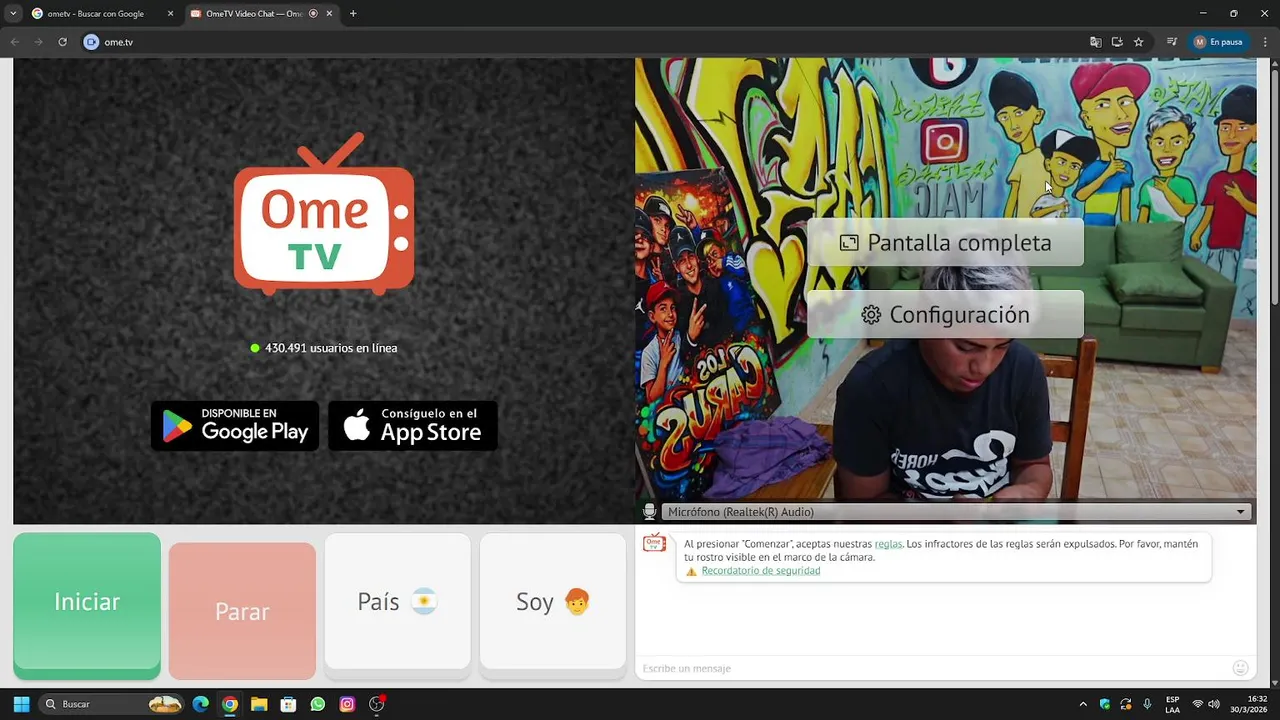Screen dimensions: 1280x720
Task: Open the volume speaker tray icon
Action: click(x=1214, y=704)
